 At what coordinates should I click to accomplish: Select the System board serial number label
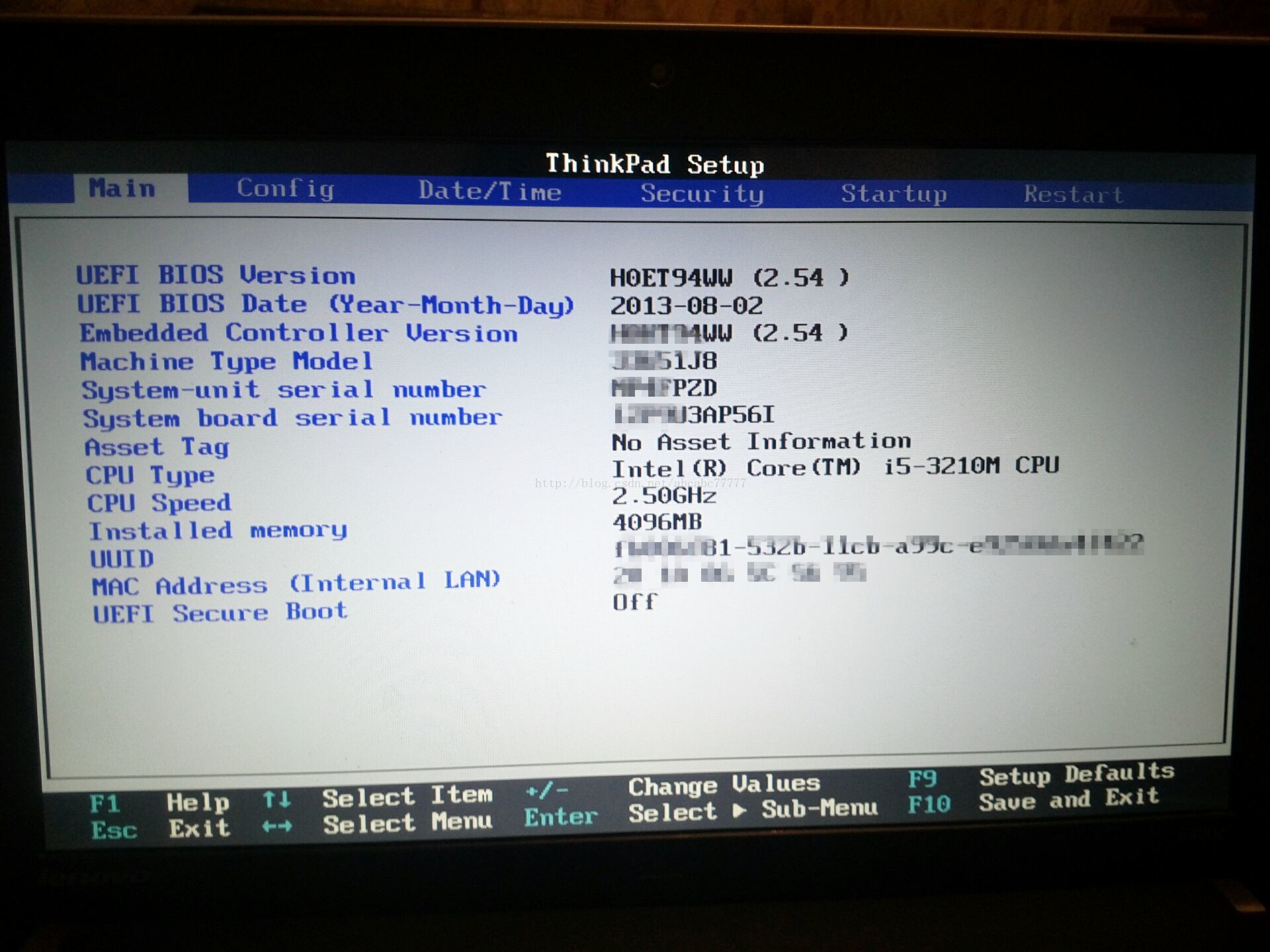coord(292,418)
